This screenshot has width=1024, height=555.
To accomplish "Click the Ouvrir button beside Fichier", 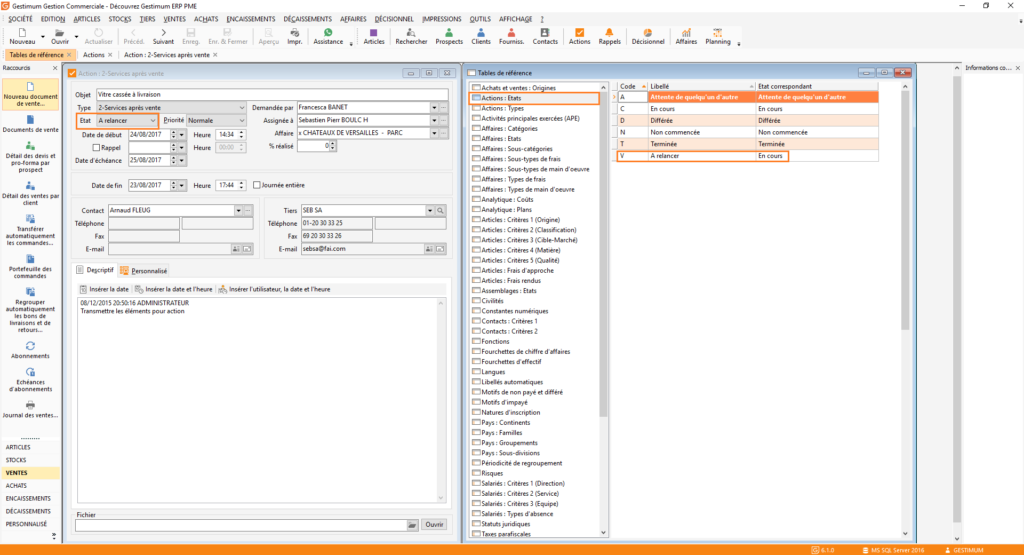I will tap(434, 525).
